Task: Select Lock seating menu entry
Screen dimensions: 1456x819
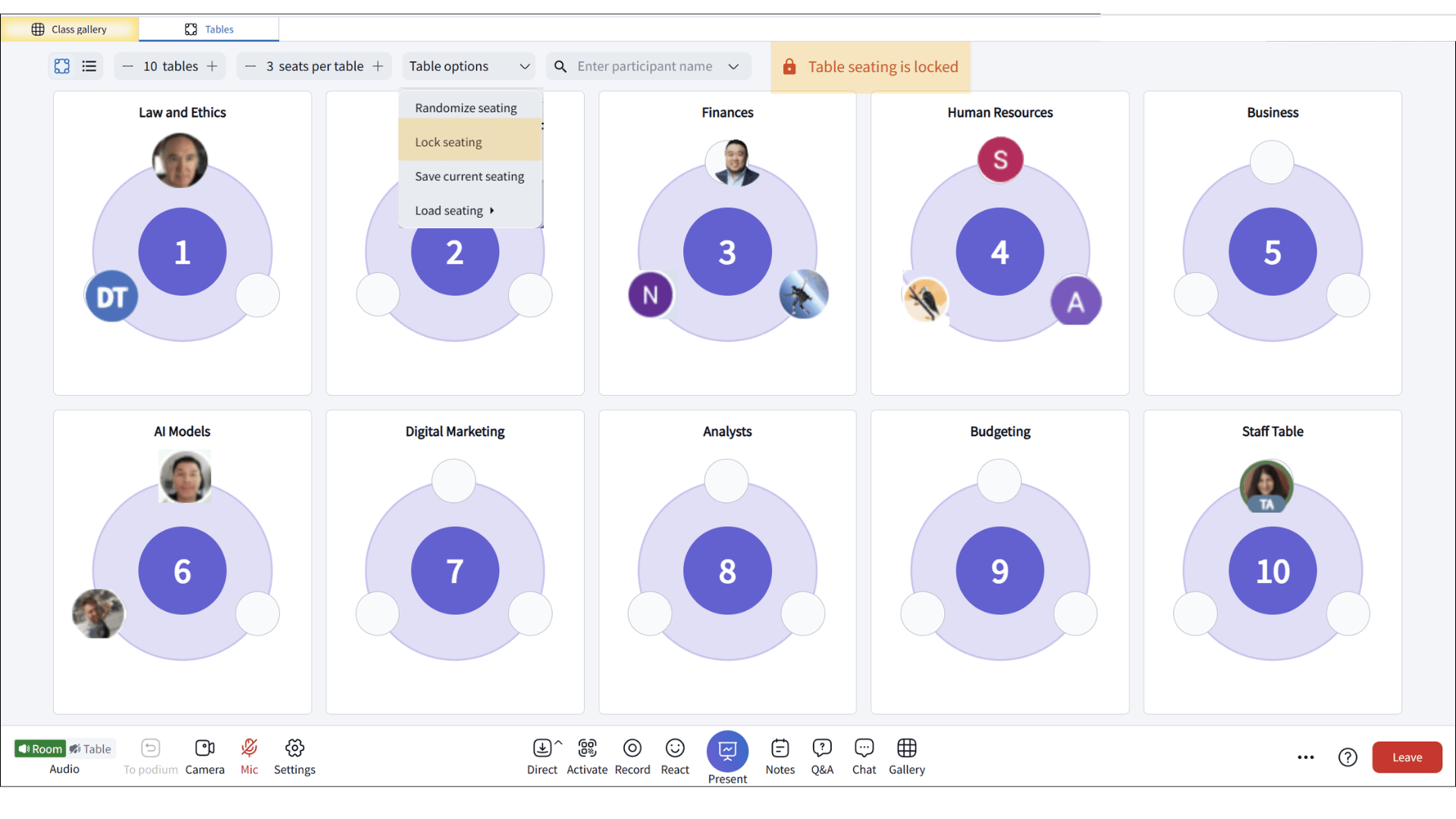Action: coord(470,142)
